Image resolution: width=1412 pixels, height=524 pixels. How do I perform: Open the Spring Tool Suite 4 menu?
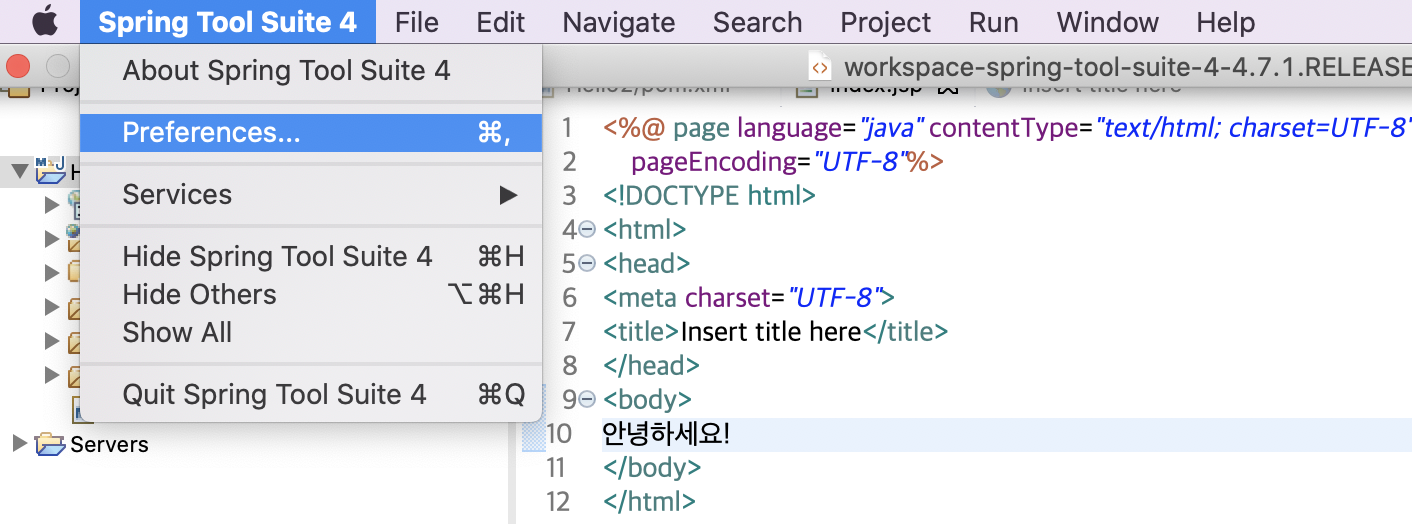[x=227, y=22]
